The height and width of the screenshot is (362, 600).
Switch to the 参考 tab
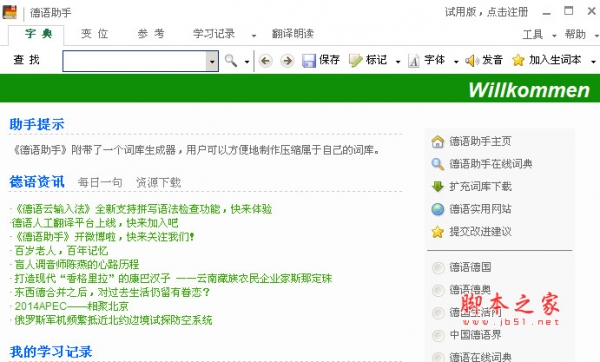[150, 34]
